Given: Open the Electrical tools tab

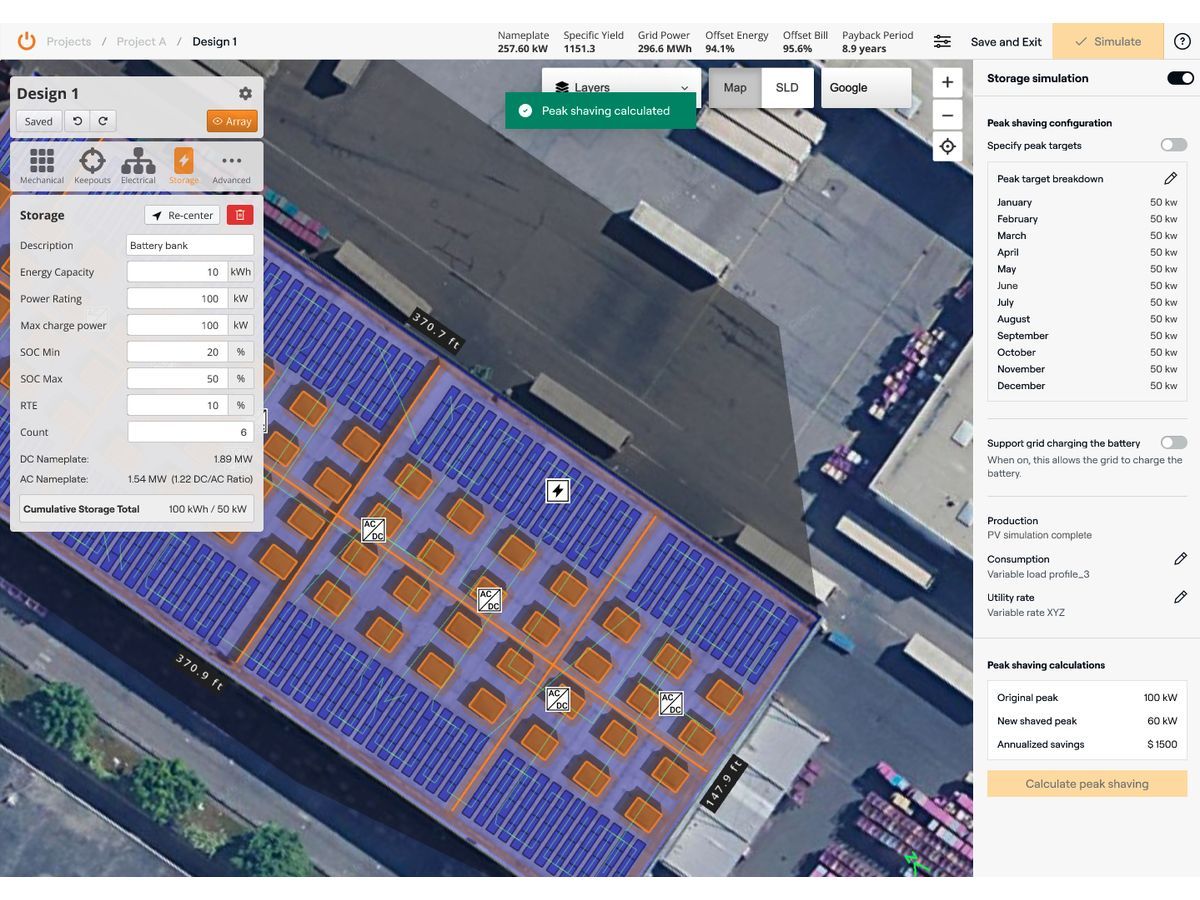Looking at the screenshot, I should coord(138,166).
